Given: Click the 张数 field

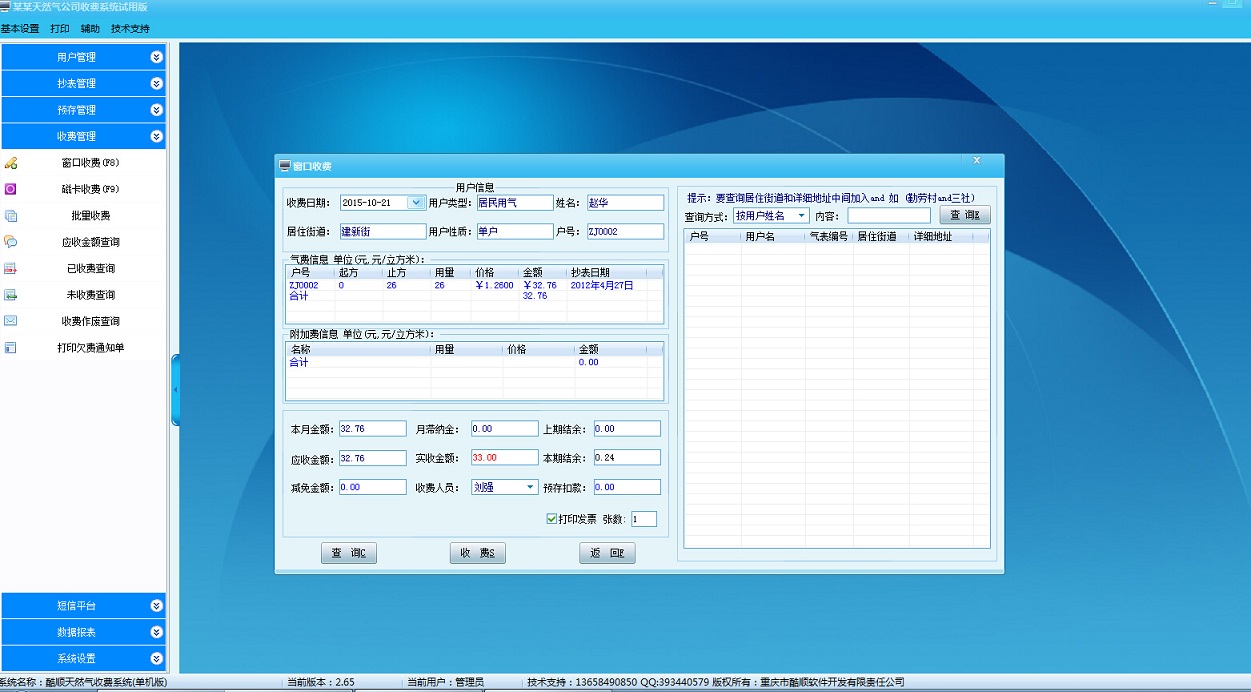Looking at the screenshot, I should 643,519.
